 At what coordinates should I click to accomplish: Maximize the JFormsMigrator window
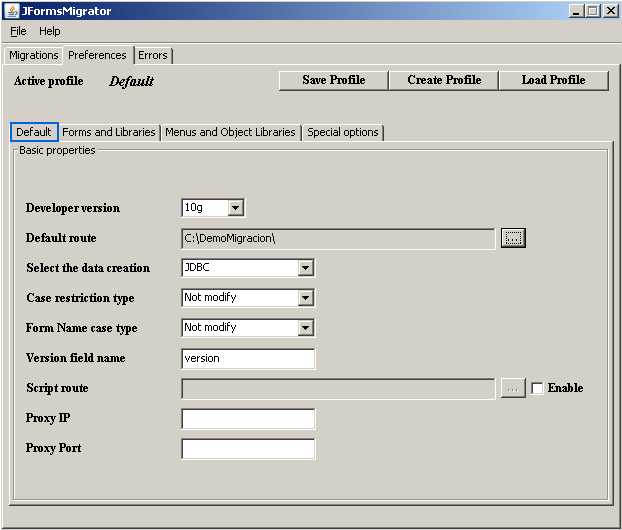(x=593, y=11)
